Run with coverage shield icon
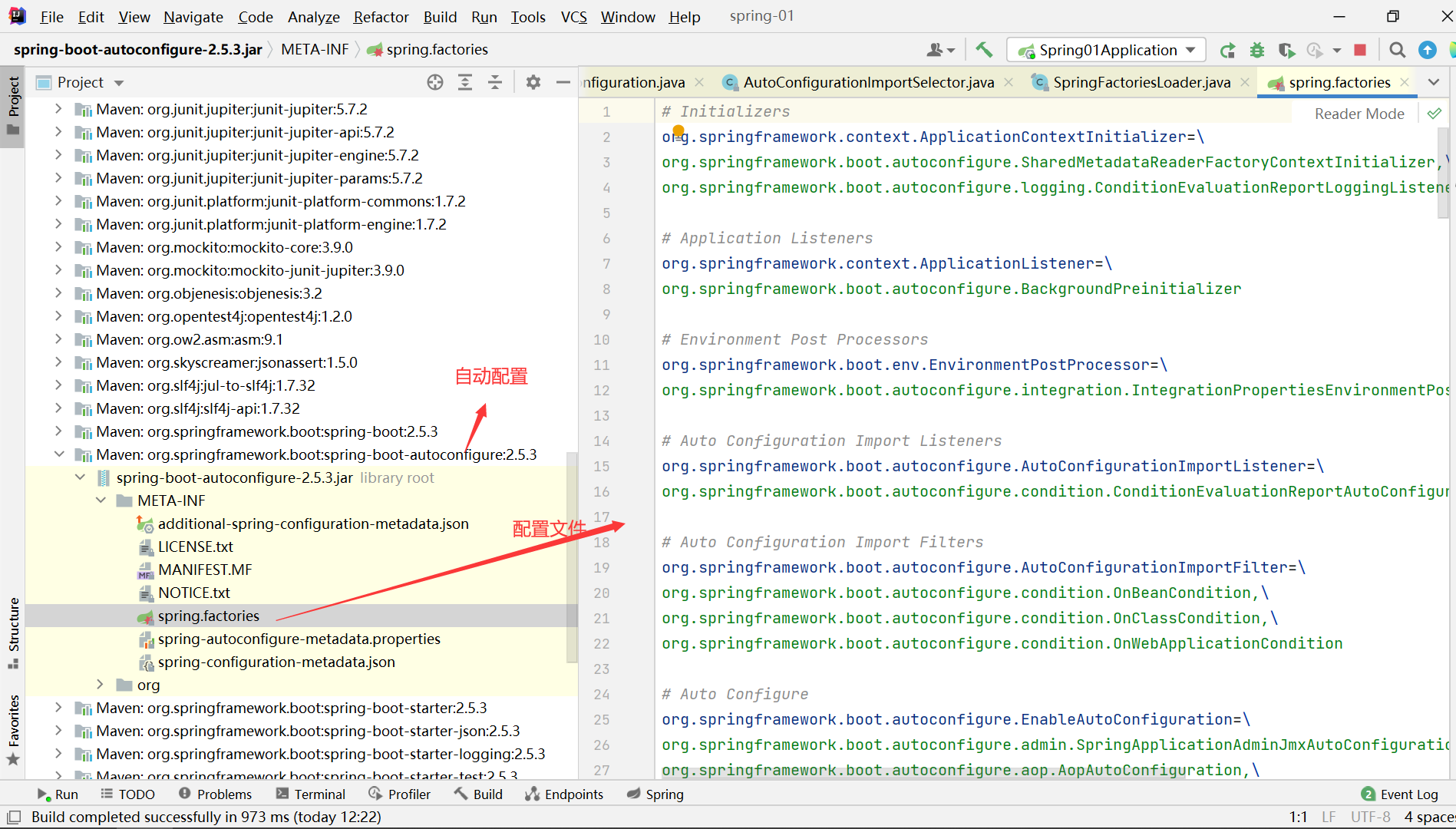The height and width of the screenshot is (829, 1456). 1286,50
